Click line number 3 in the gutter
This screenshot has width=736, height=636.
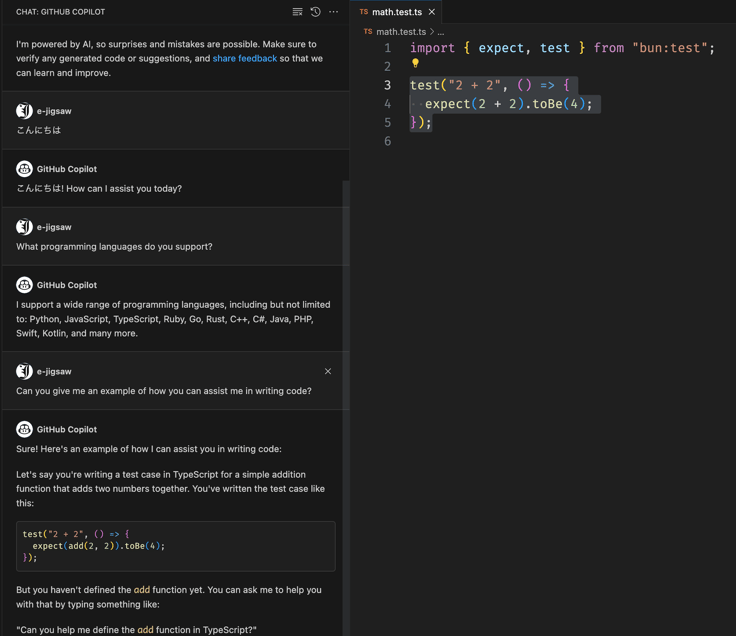click(x=388, y=85)
